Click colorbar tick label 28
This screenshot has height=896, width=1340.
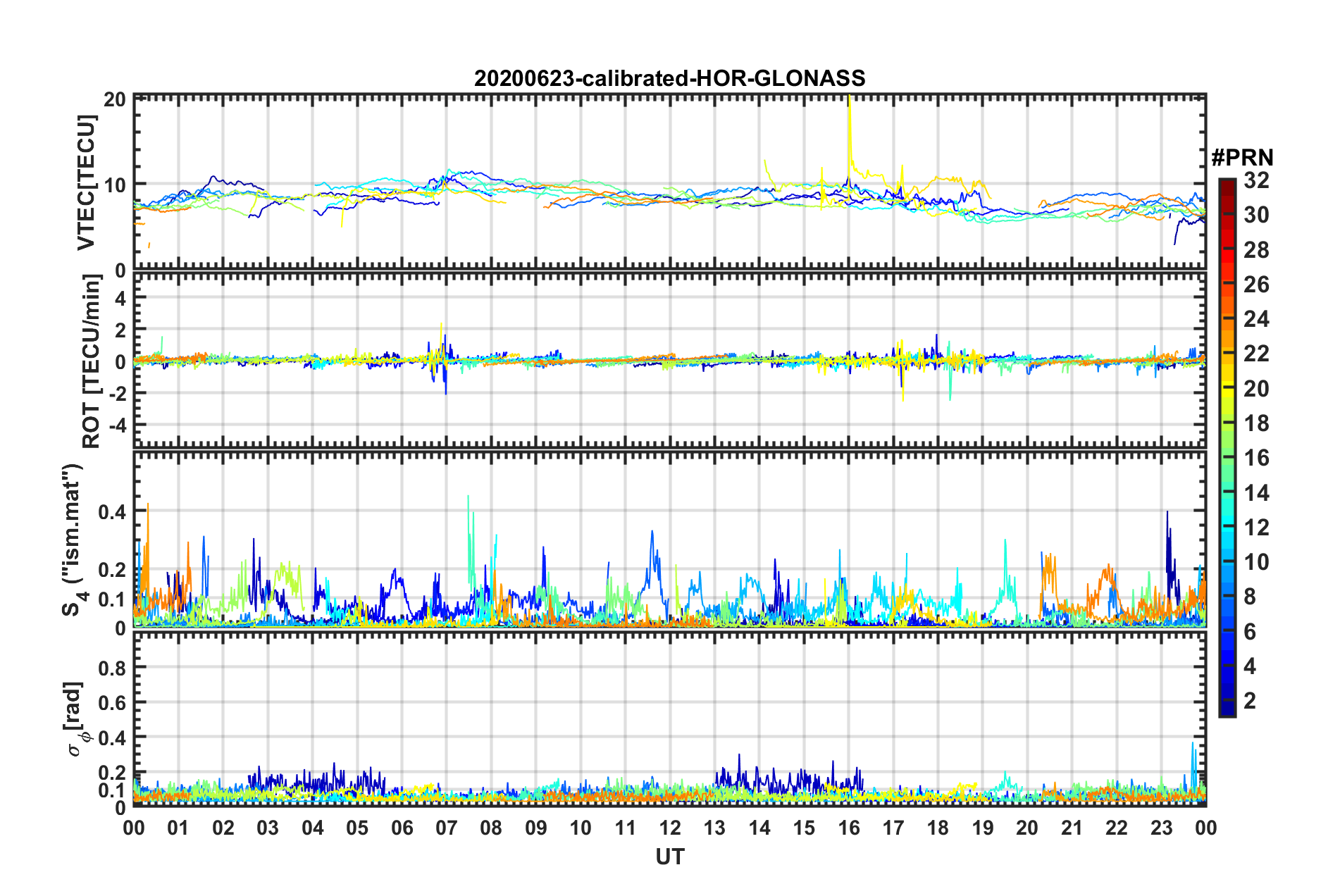tap(1256, 250)
